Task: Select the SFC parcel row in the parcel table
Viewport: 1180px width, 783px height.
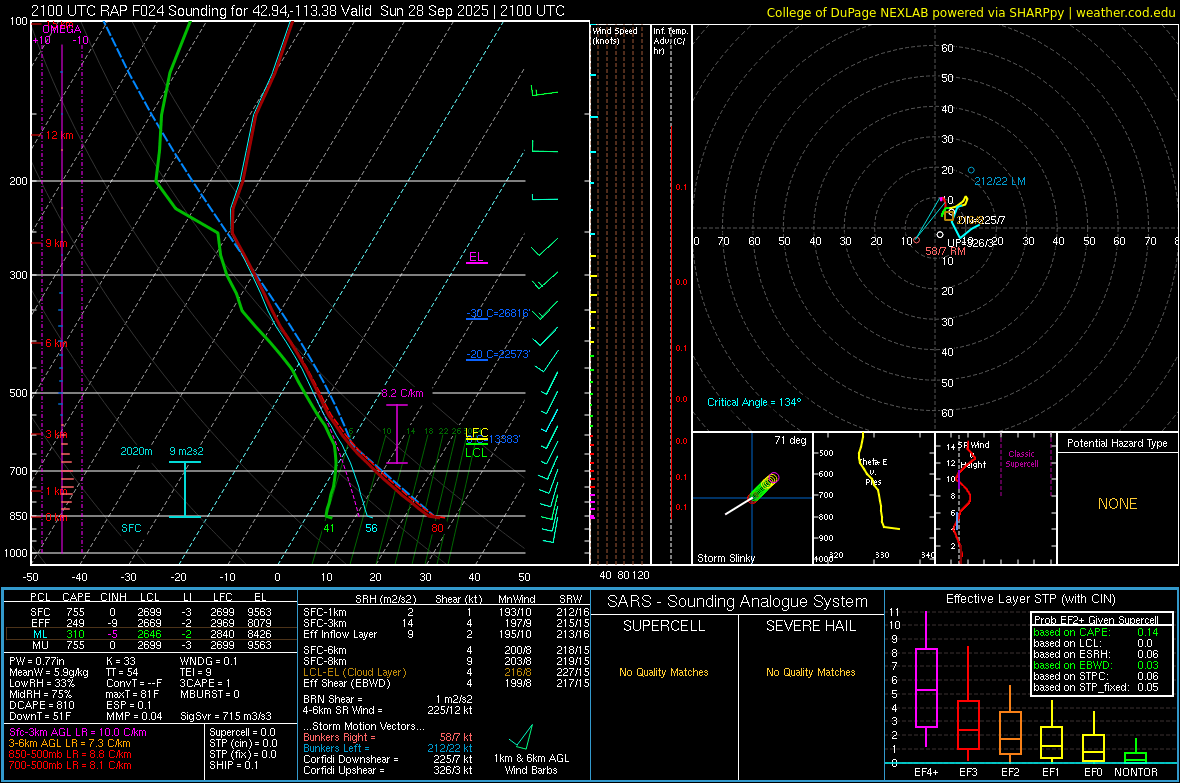Action: point(151,612)
